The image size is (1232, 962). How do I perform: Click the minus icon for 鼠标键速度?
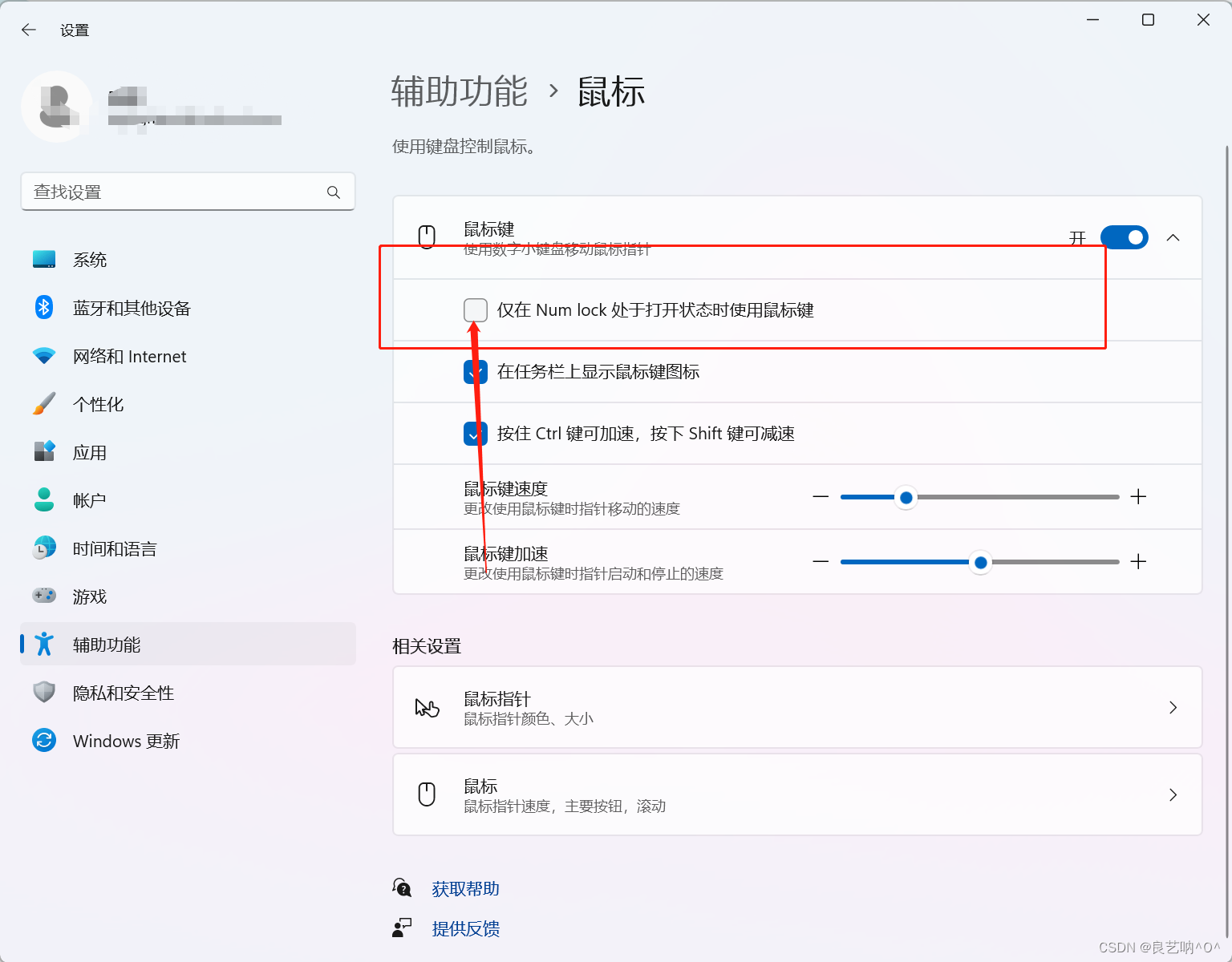click(821, 497)
